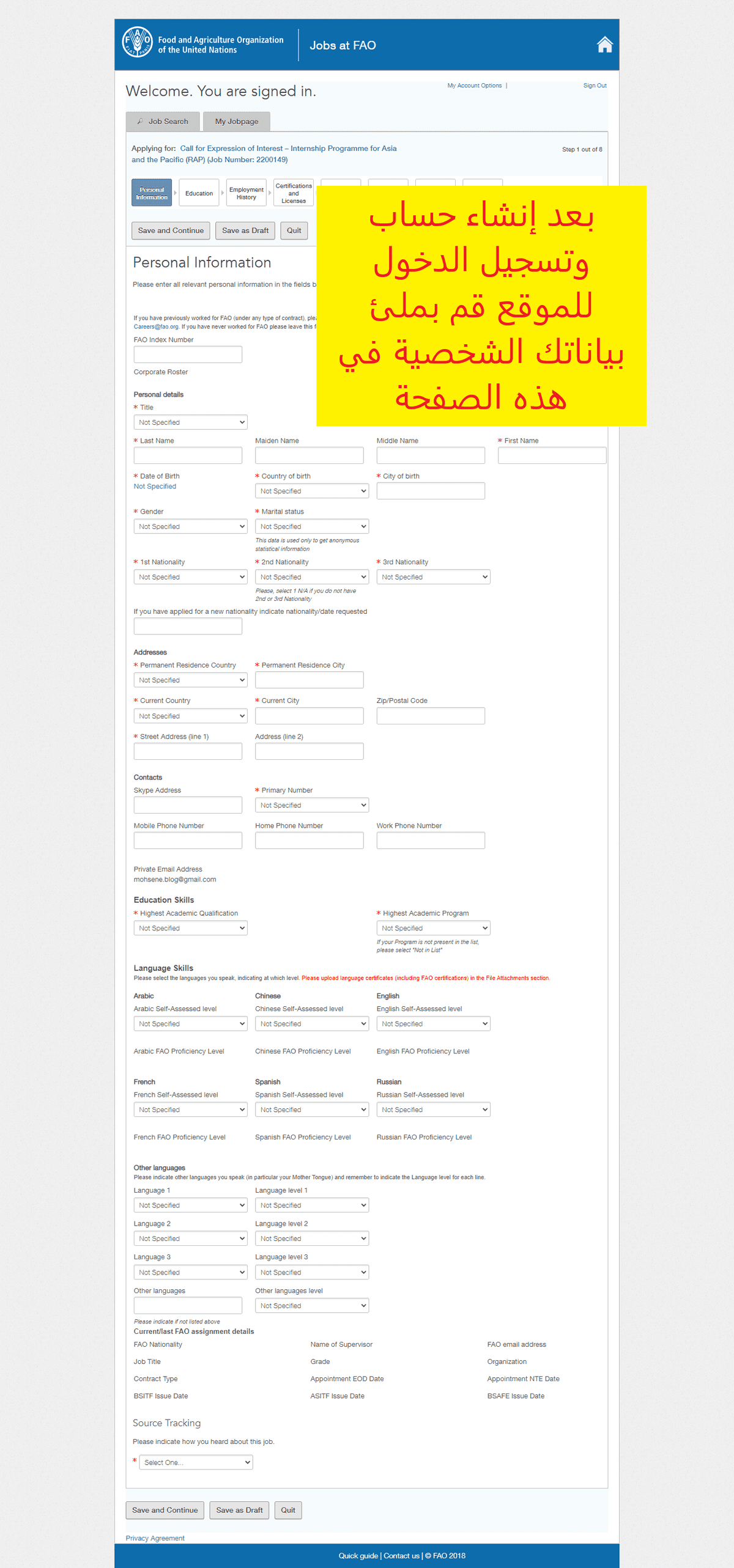
Task: Open the 3rd Nationality dropdown
Action: 433,577
